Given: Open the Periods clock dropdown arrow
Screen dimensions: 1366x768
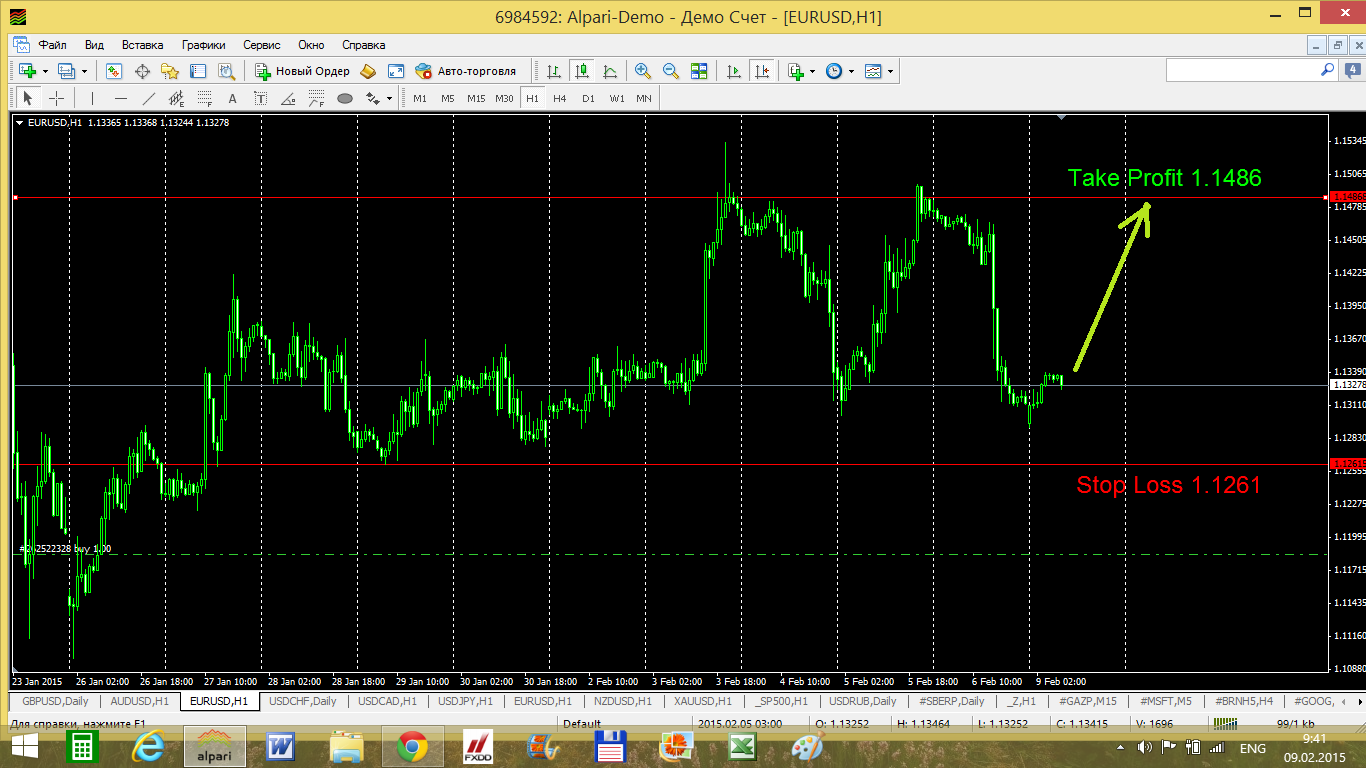Looking at the screenshot, I should (x=851, y=72).
